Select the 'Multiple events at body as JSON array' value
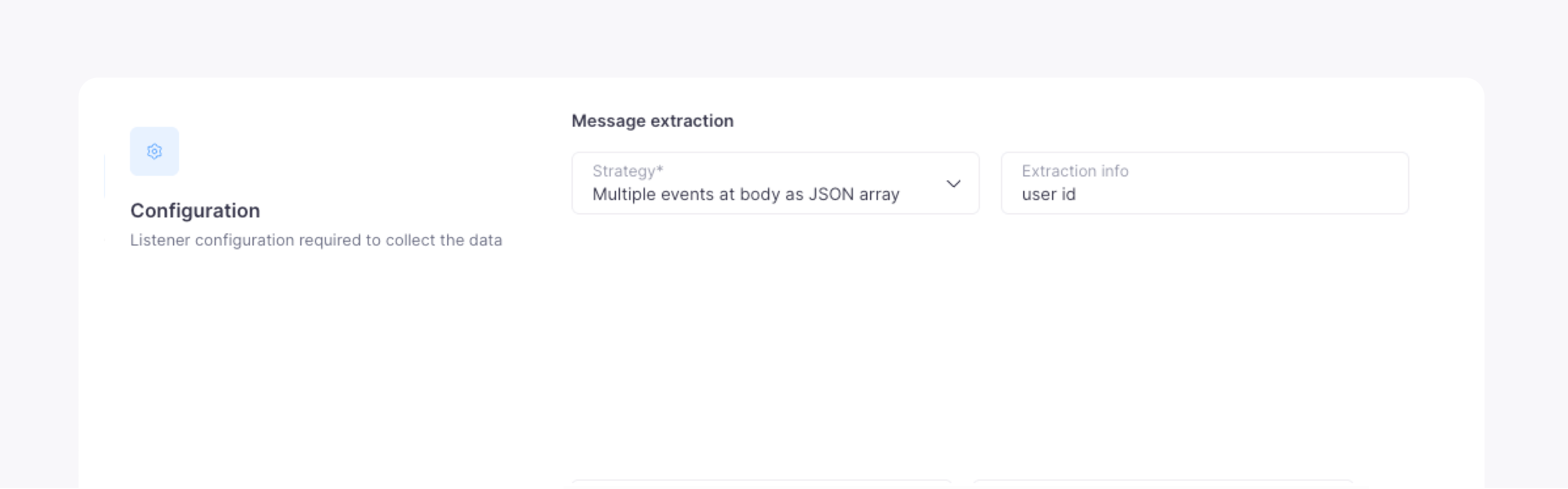Screen dimensions: 1568x489 coord(745,194)
